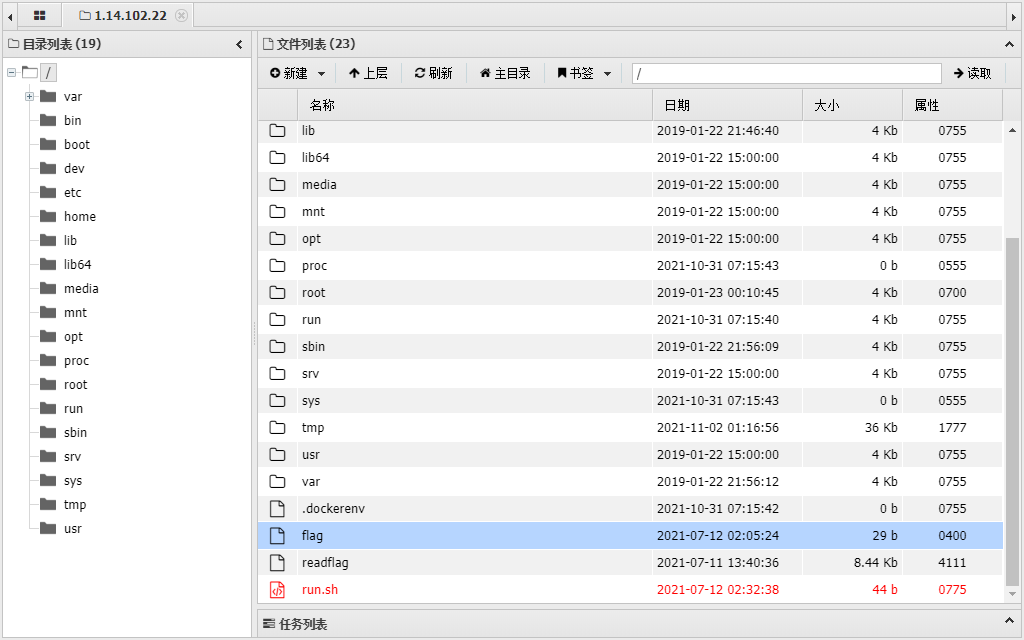Click the Read (读取) button
This screenshot has height=640, width=1024.
(973, 73)
